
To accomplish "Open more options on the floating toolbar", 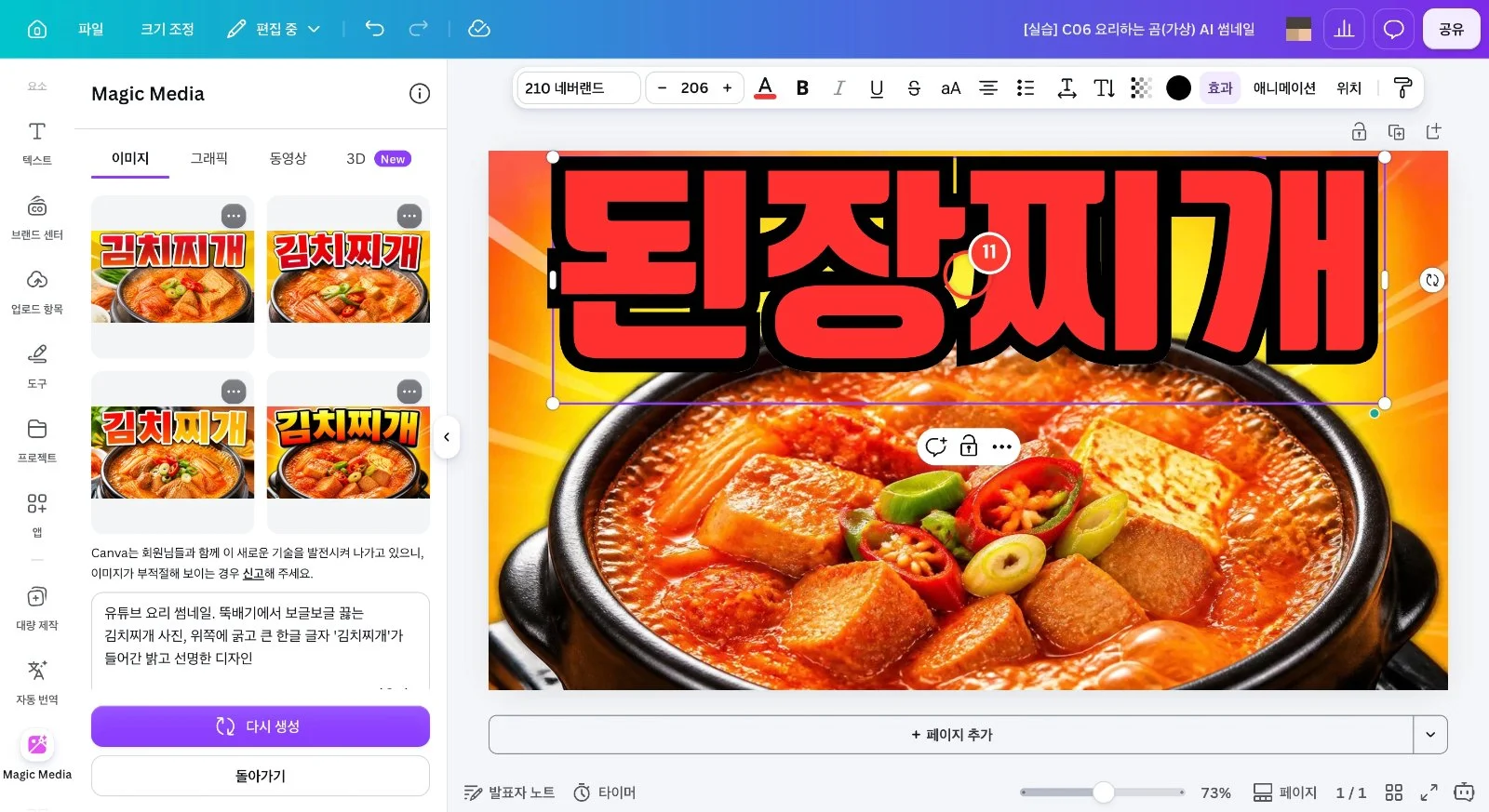I will pos(1001,447).
